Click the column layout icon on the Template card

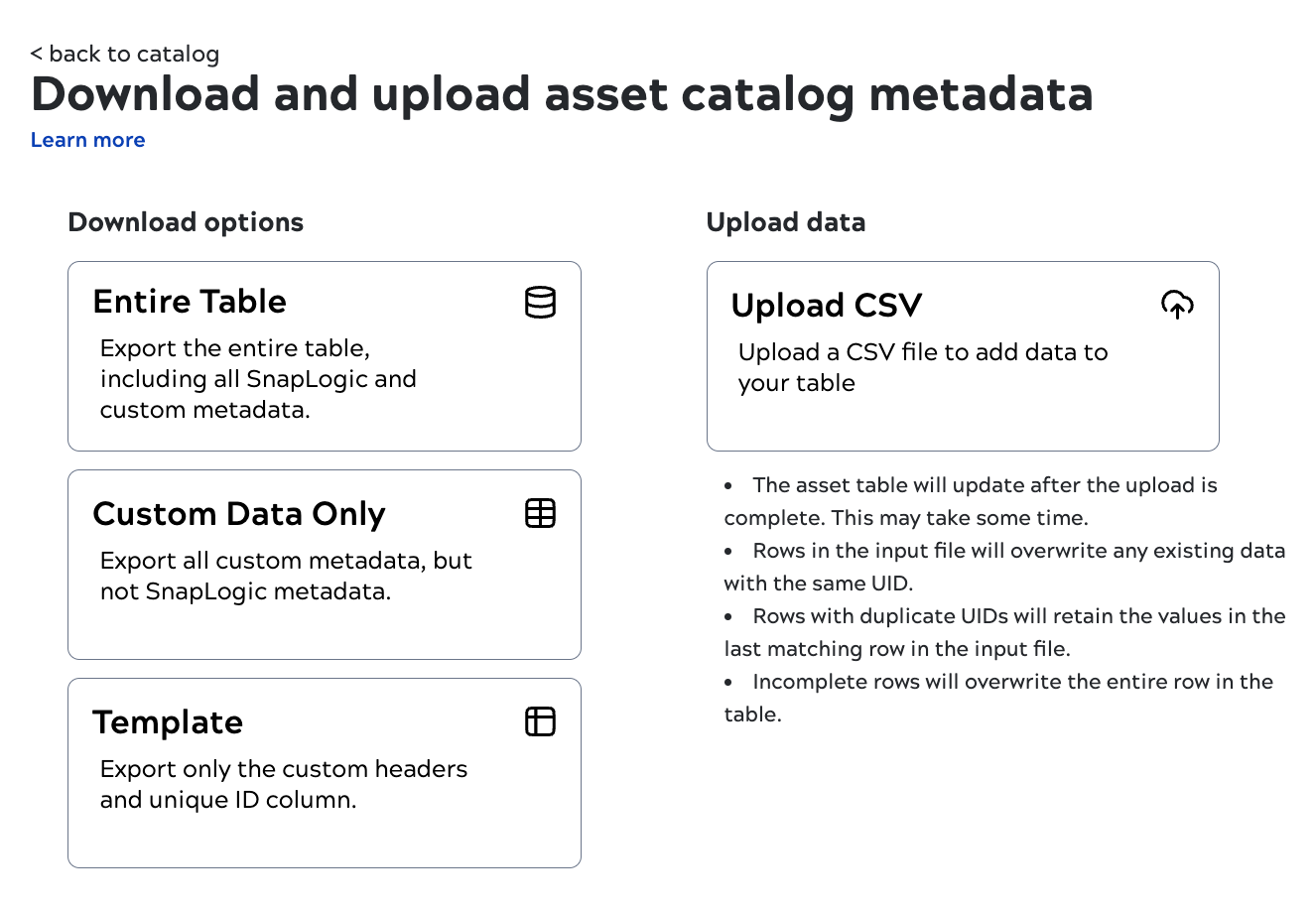[540, 721]
